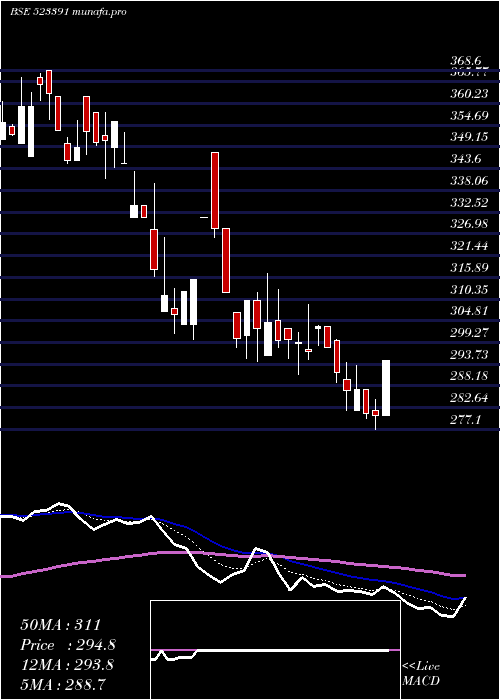Click the '50MA : 311' readout
This screenshot has width=500, height=700.
pos(61,625)
